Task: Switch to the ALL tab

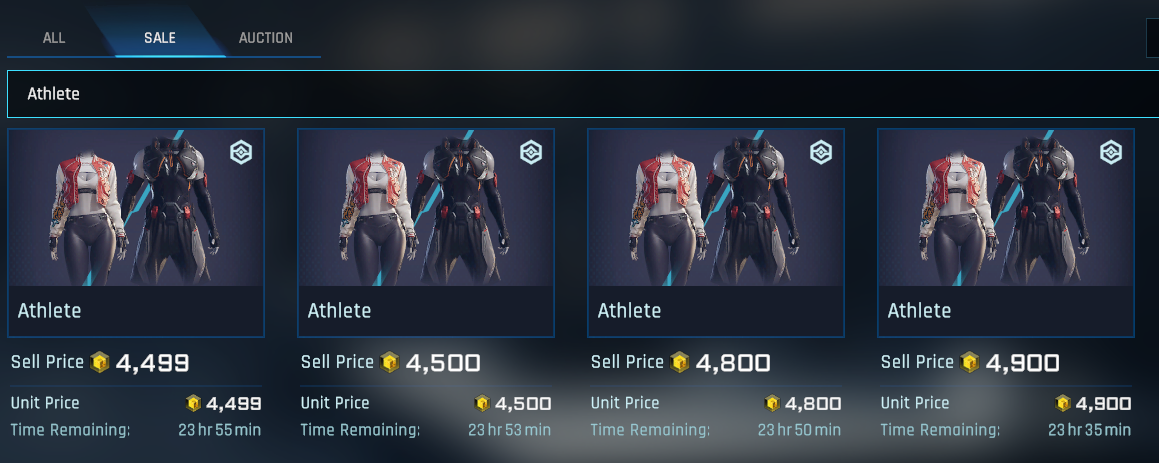Action: pos(54,38)
